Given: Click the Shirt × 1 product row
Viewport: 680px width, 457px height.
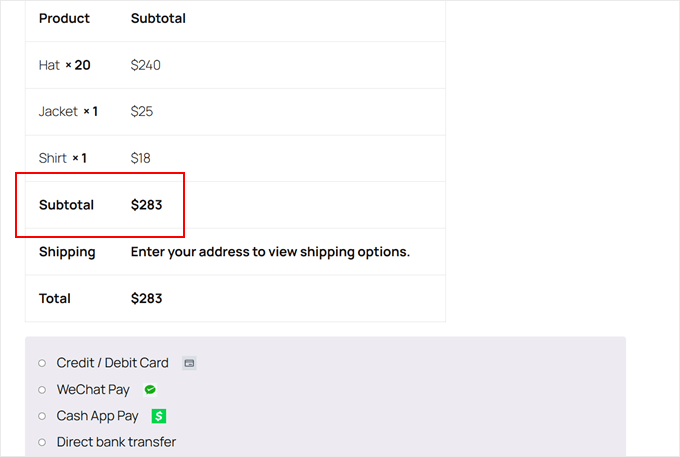Looking at the screenshot, I should tap(63, 158).
